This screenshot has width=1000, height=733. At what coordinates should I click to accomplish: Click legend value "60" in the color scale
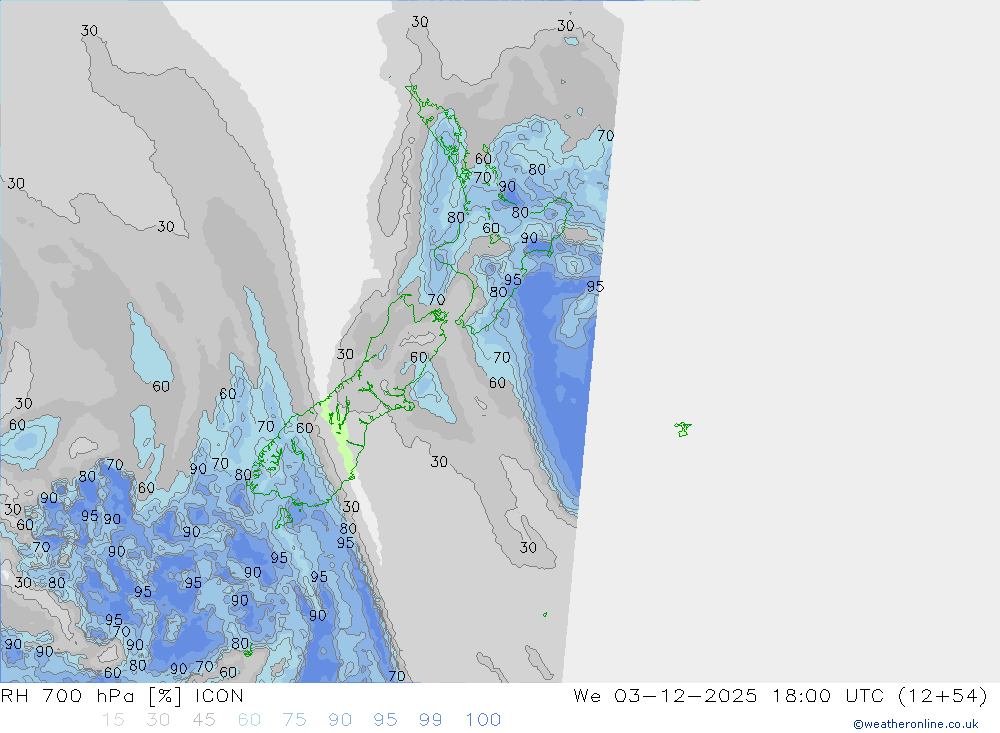point(249,720)
